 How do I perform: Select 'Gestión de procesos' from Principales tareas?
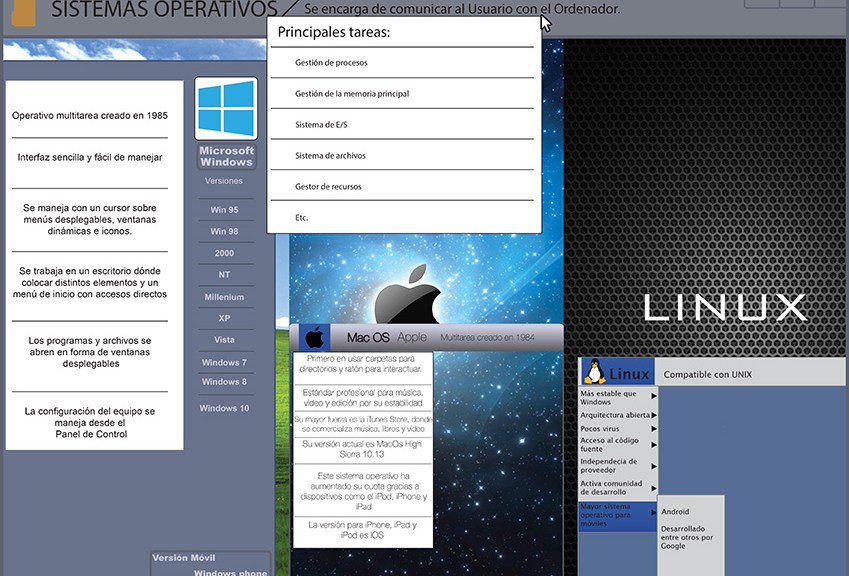click(x=331, y=62)
